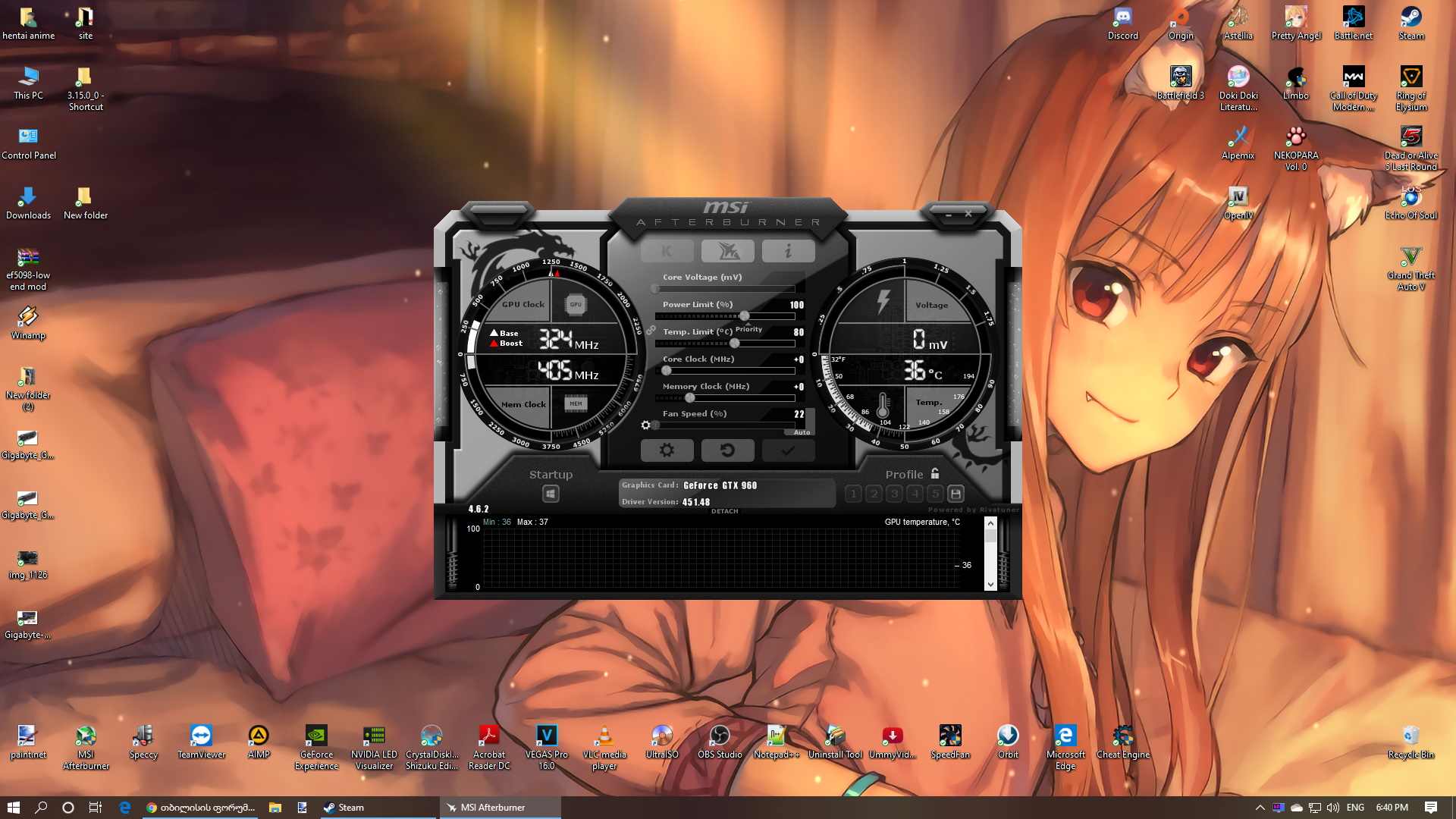The image size is (1456, 819).
Task: Select the Notepad++ desktop icon
Action: (x=777, y=742)
